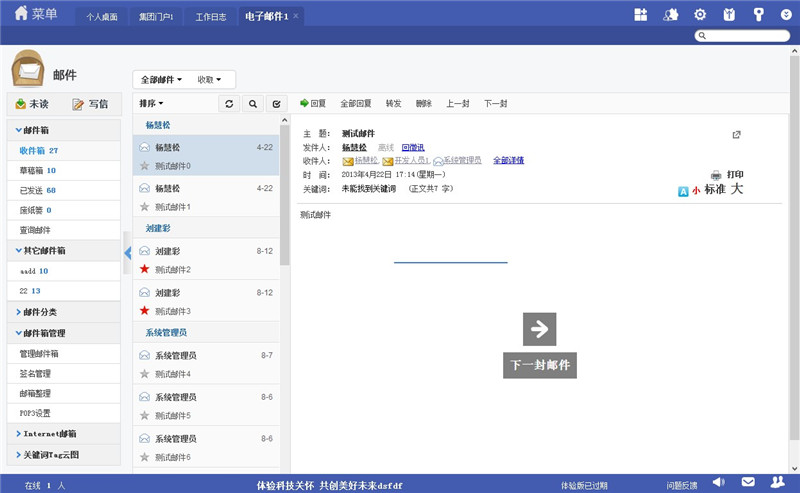Toggle the star on 测试邮件4
Screen dimensions: 800x493
144,374
